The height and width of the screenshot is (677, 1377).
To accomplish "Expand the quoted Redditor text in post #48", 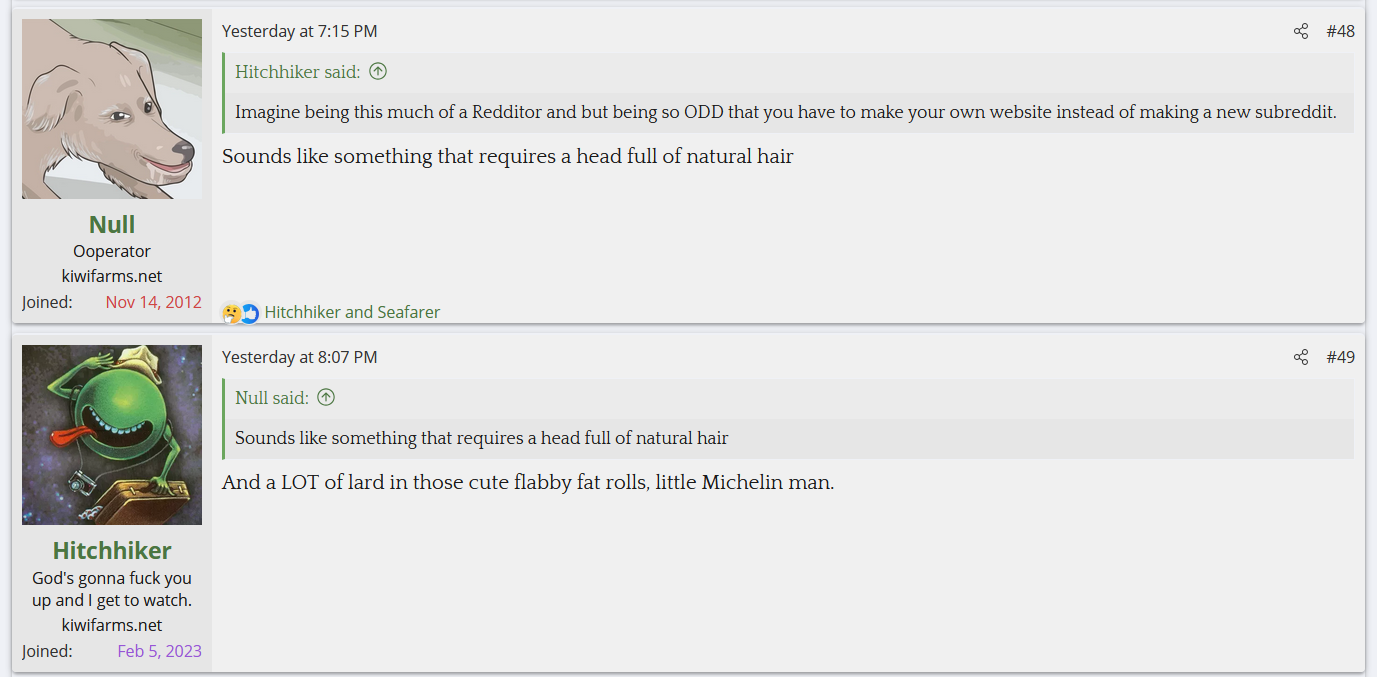I will (x=785, y=112).
